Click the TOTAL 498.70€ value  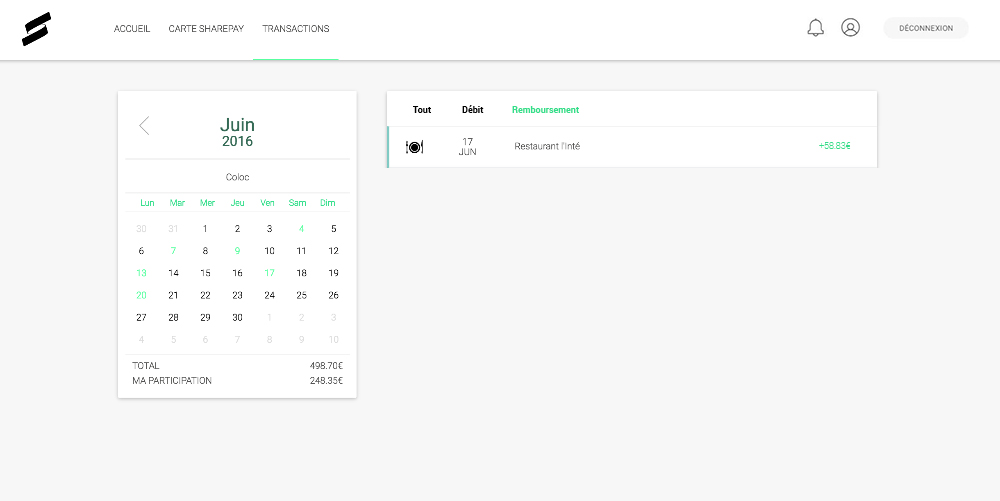tap(327, 366)
